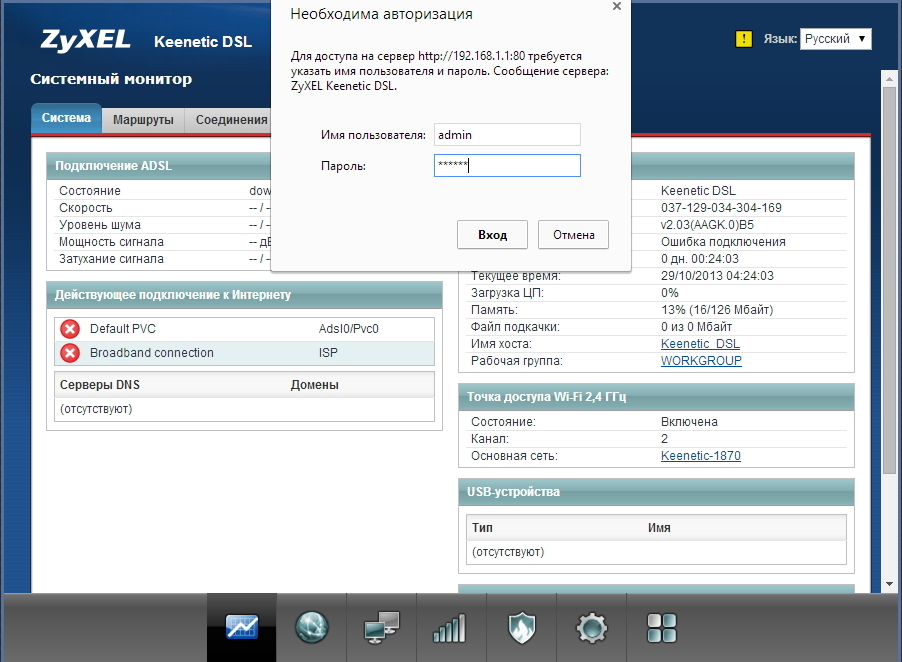Open the Wi-Fi signal bars section
The image size is (902, 662).
pyautogui.click(x=450, y=627)
